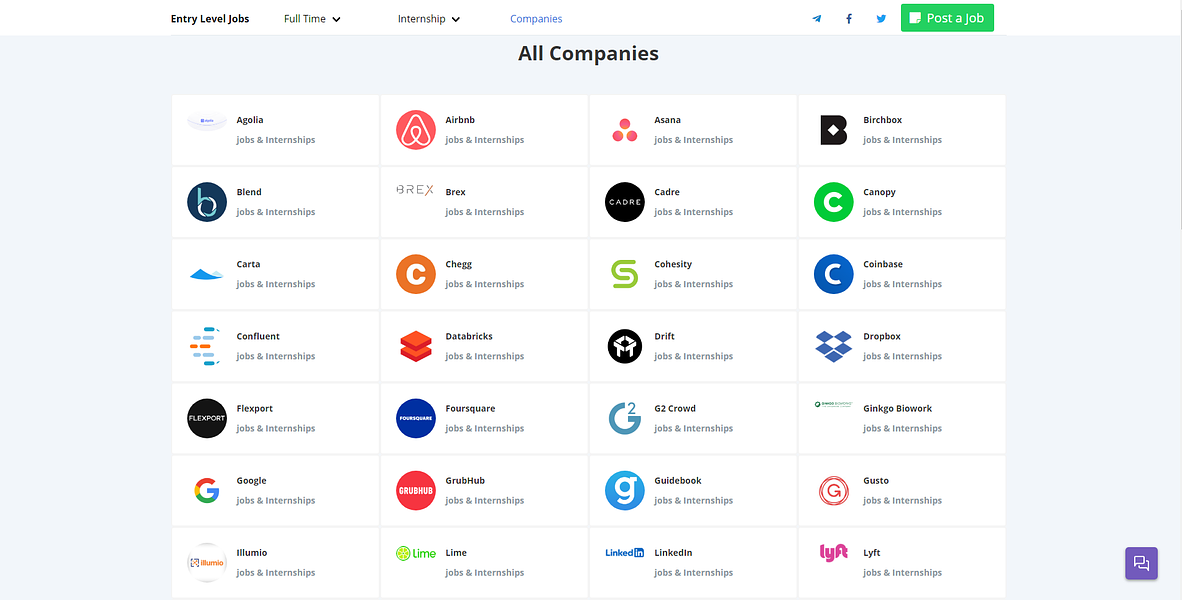Open the Agolia company name link
Screen dimensions: 1182x600
click(x=250, y=120)
